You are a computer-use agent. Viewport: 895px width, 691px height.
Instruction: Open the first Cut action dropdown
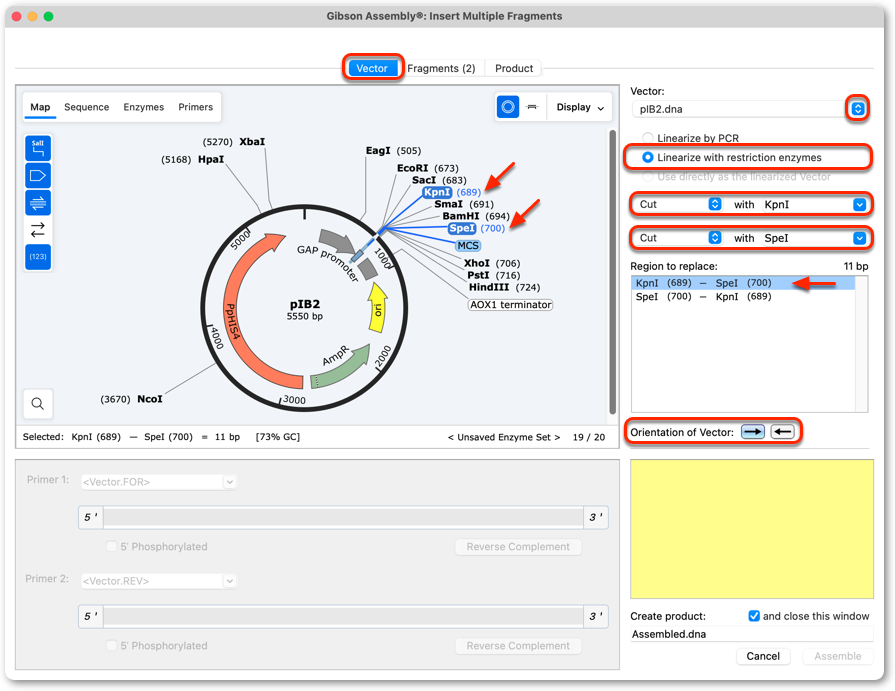[x=679, y=204]
